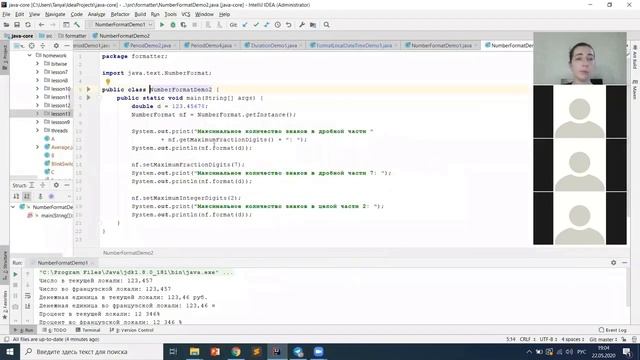This screenshot has height=360, width=640.
Task: Open Project Structure folder icon in the toolbar
Action: (313, 24)
